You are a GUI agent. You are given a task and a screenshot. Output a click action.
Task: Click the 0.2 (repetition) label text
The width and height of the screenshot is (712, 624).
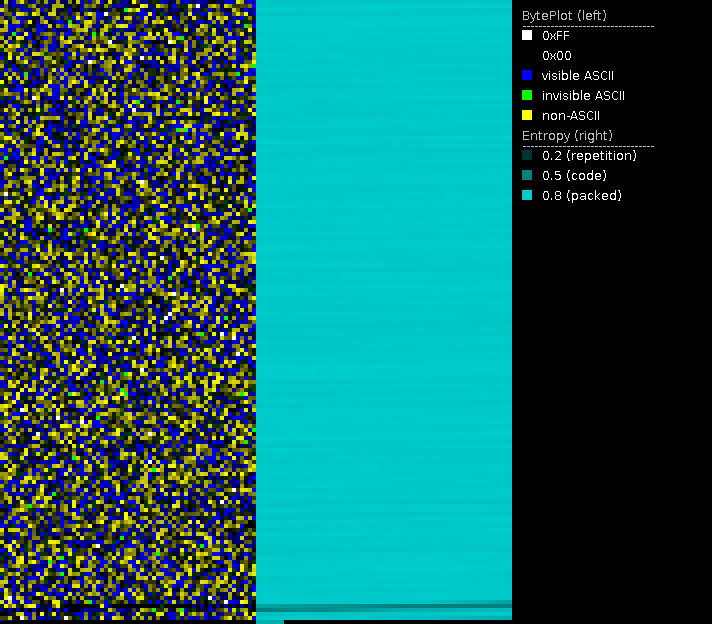[589, 156]
